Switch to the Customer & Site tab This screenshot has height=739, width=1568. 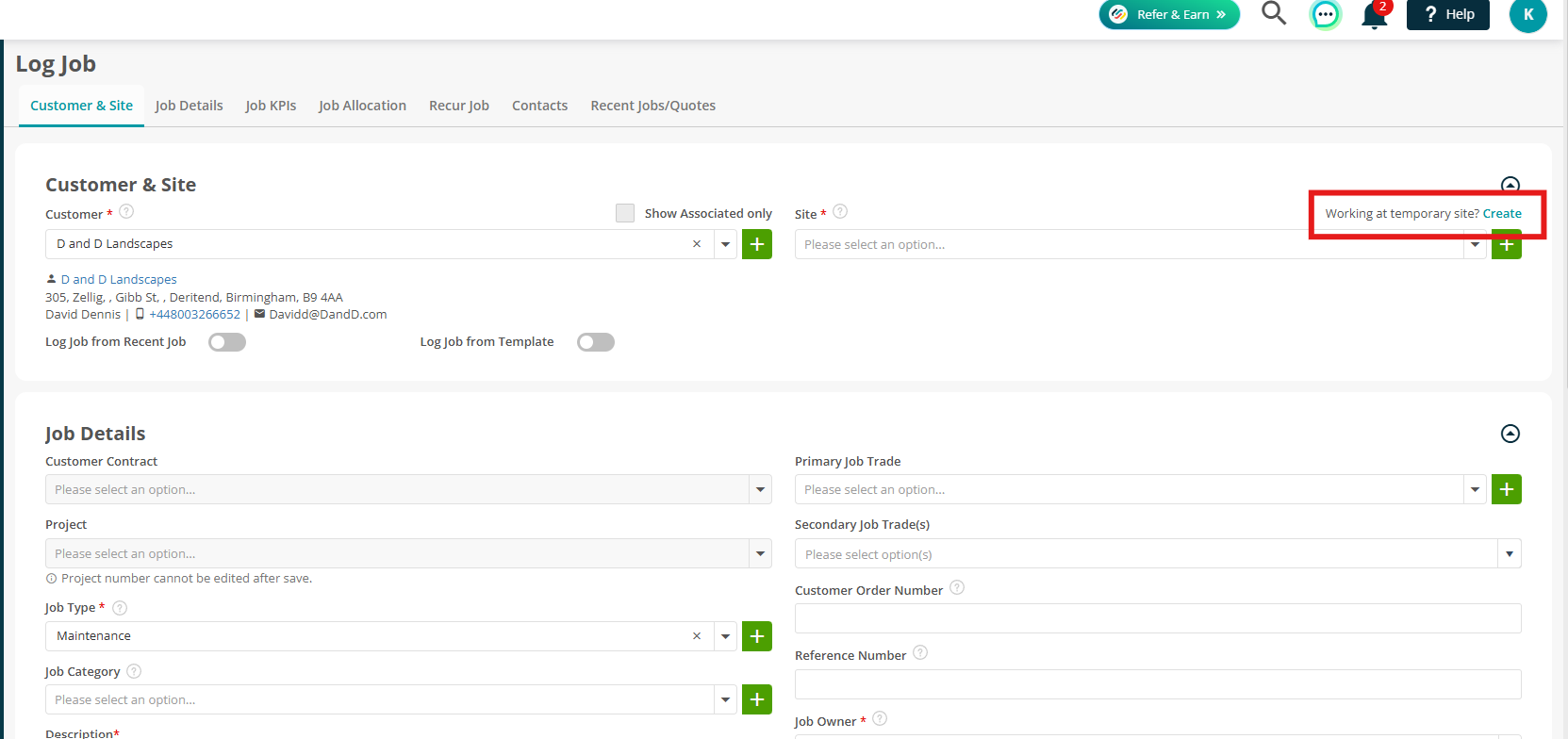pos(81,106)
